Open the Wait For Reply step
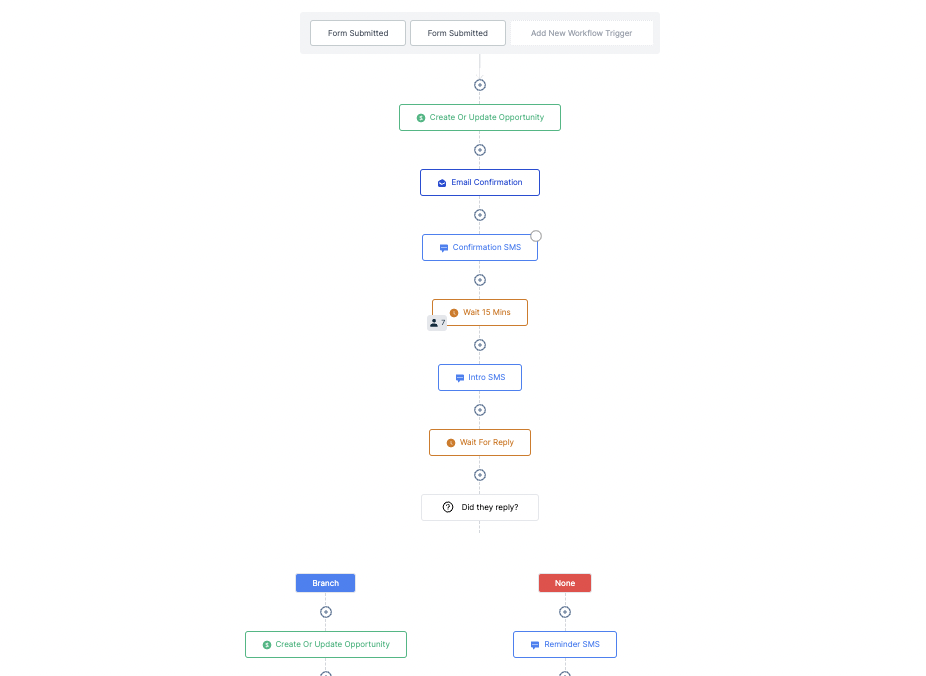Image resolution: width=926 pixels, height=676 pixels. [x=480, y=442]
